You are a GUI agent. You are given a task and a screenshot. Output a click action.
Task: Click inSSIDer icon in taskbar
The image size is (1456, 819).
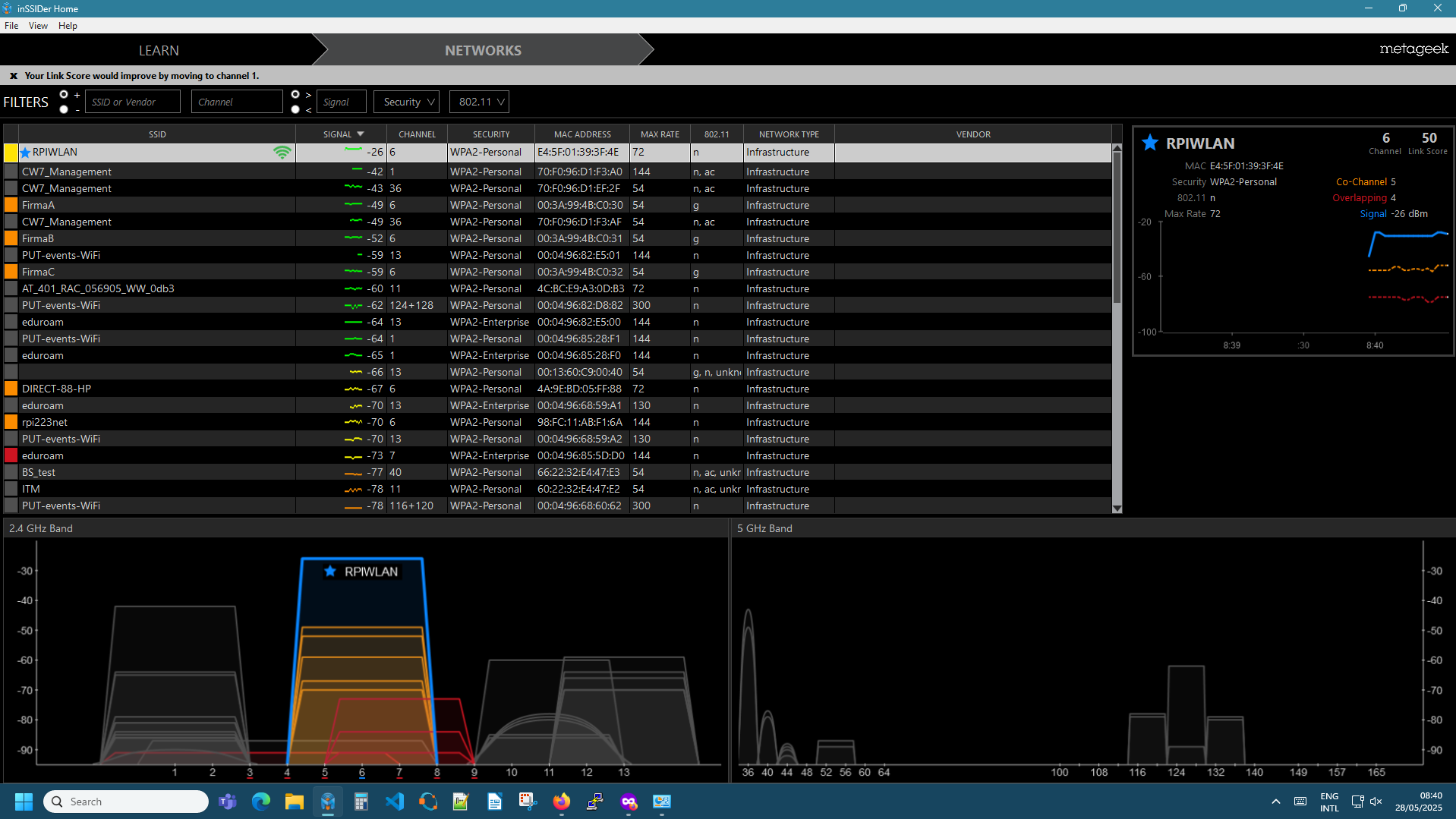(x=328, y=802)
